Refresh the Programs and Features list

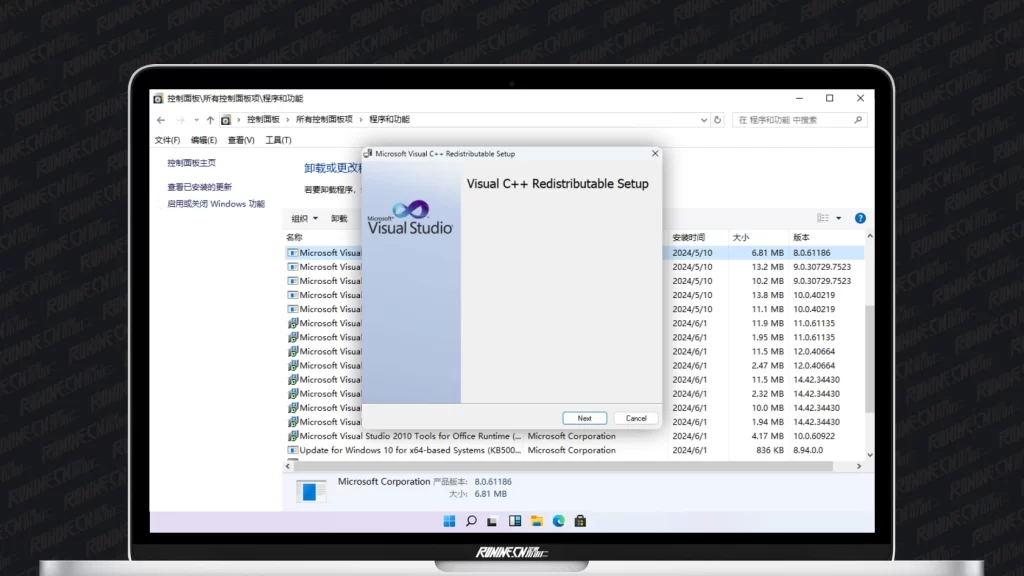[x=717, y=120]
